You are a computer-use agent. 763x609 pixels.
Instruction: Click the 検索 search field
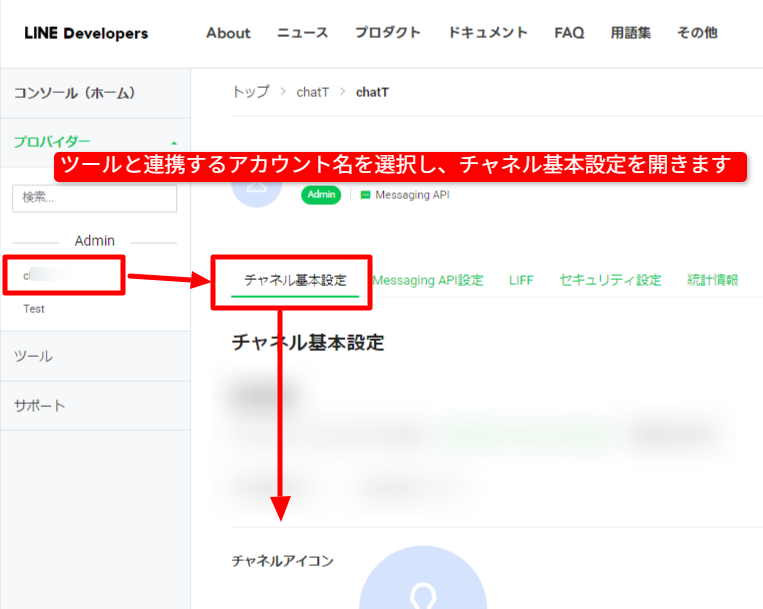pos(94,198)
